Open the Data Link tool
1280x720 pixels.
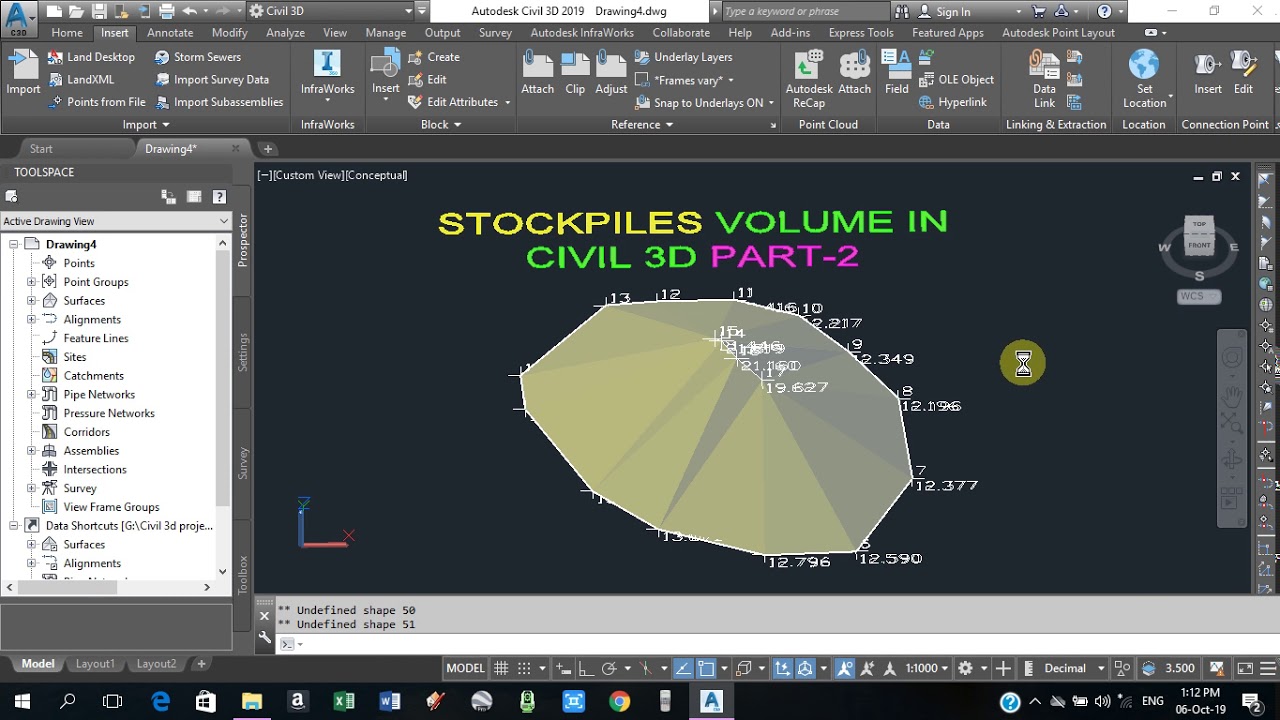click(1044, 78)
